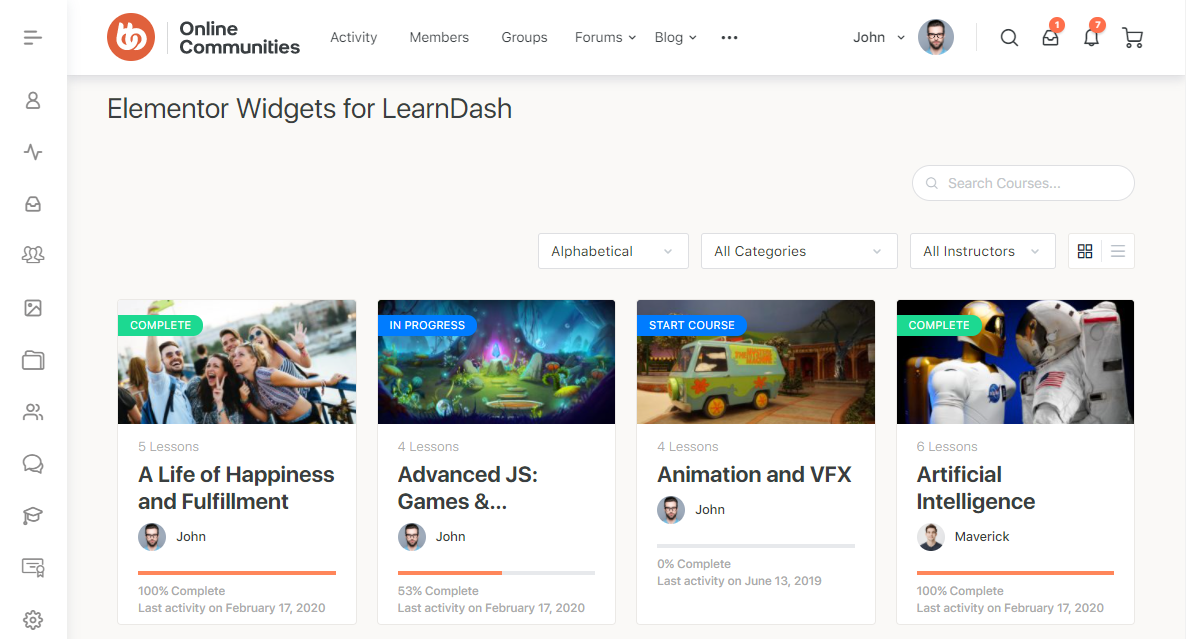
Task: Open the Forums menu
Action: tap(598, 37)
